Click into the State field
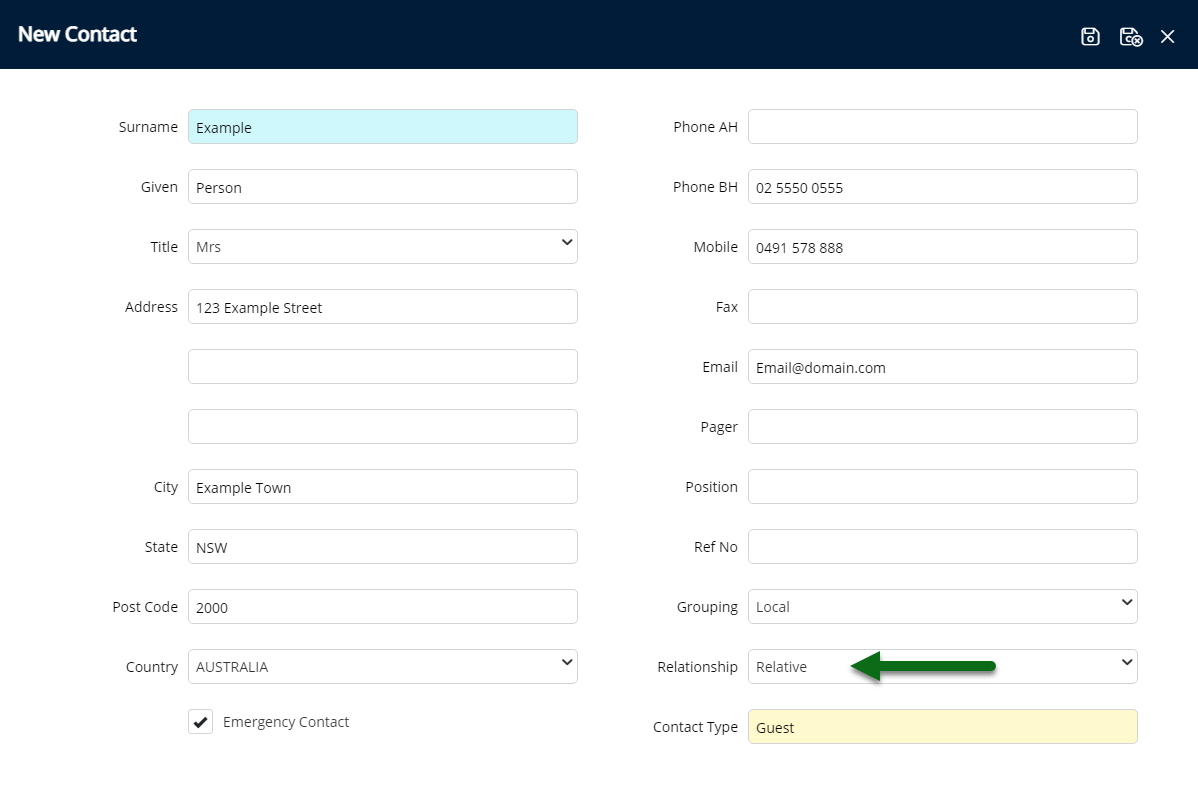The image size is (1198, 788). coord(382,547)
